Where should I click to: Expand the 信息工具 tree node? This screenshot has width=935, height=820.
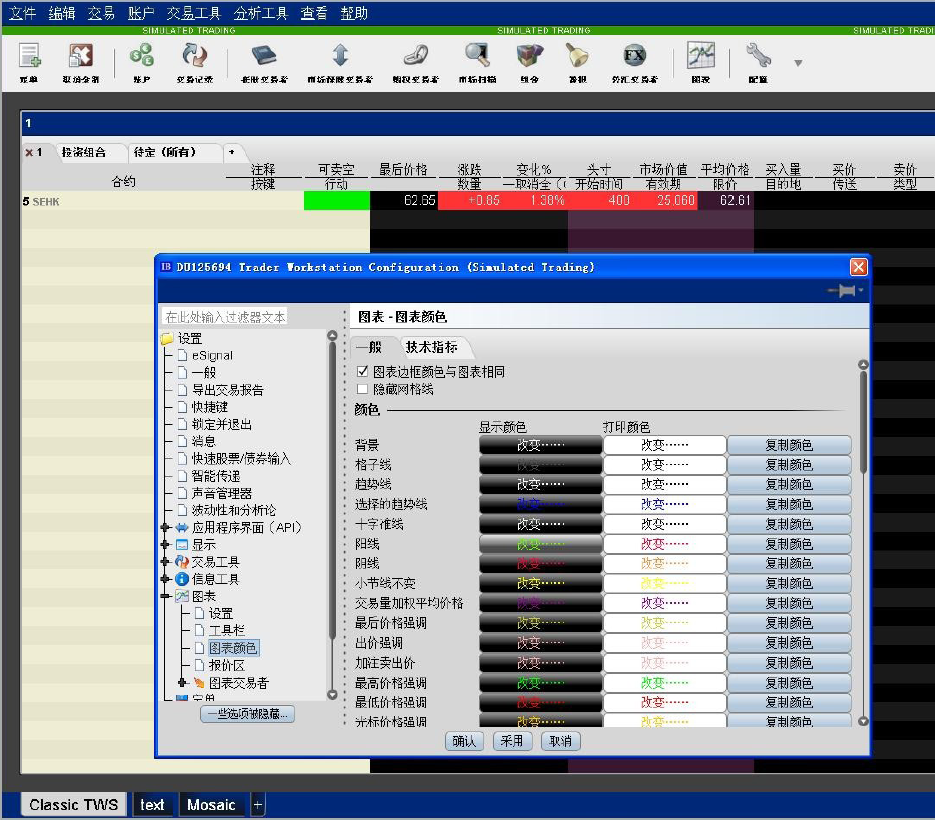tap(165, 579)
